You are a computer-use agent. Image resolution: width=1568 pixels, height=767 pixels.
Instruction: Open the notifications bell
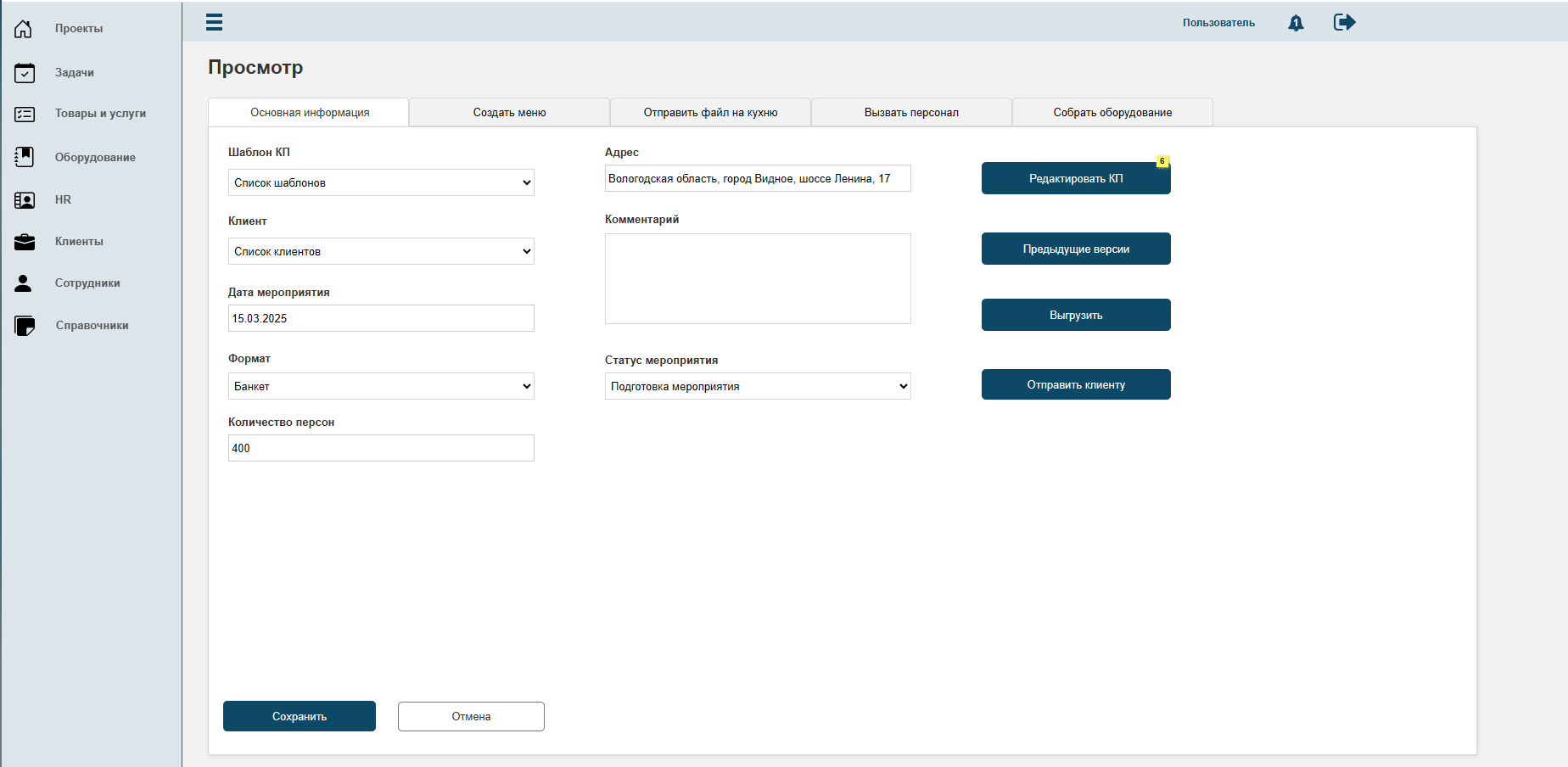[x=1296, y=23]
